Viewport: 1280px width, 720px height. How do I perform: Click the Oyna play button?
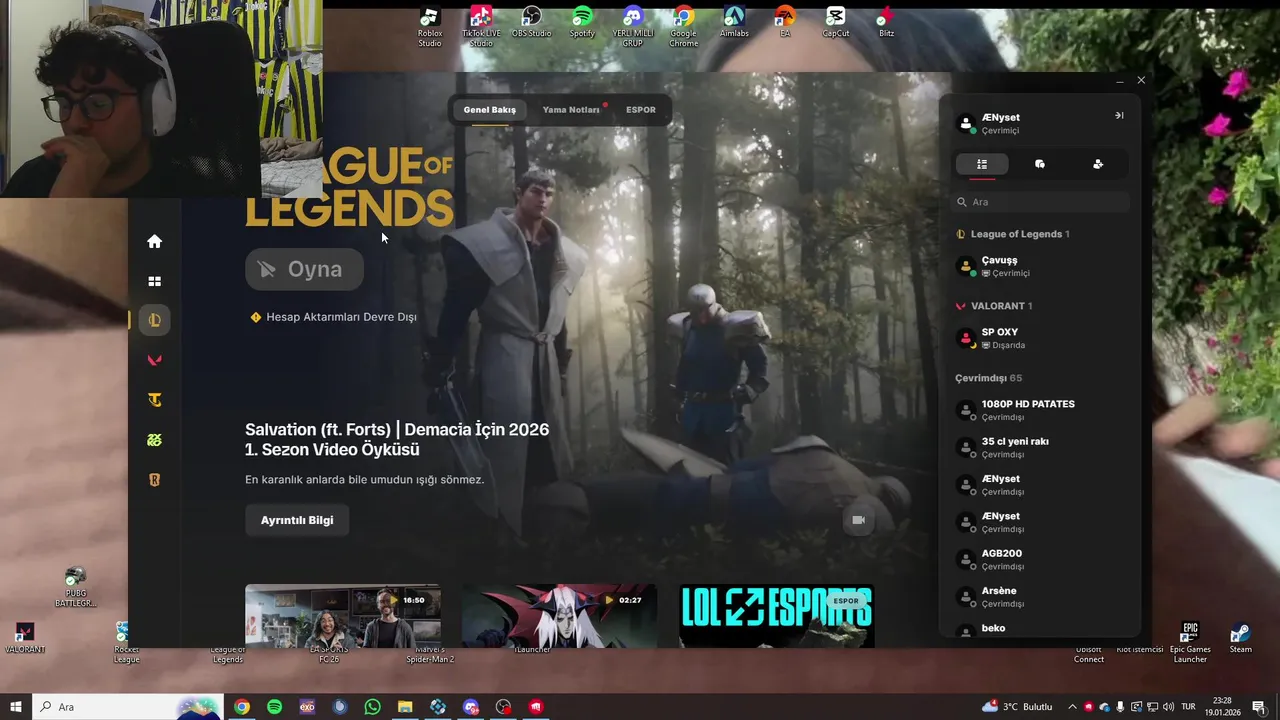pos(304,269)
